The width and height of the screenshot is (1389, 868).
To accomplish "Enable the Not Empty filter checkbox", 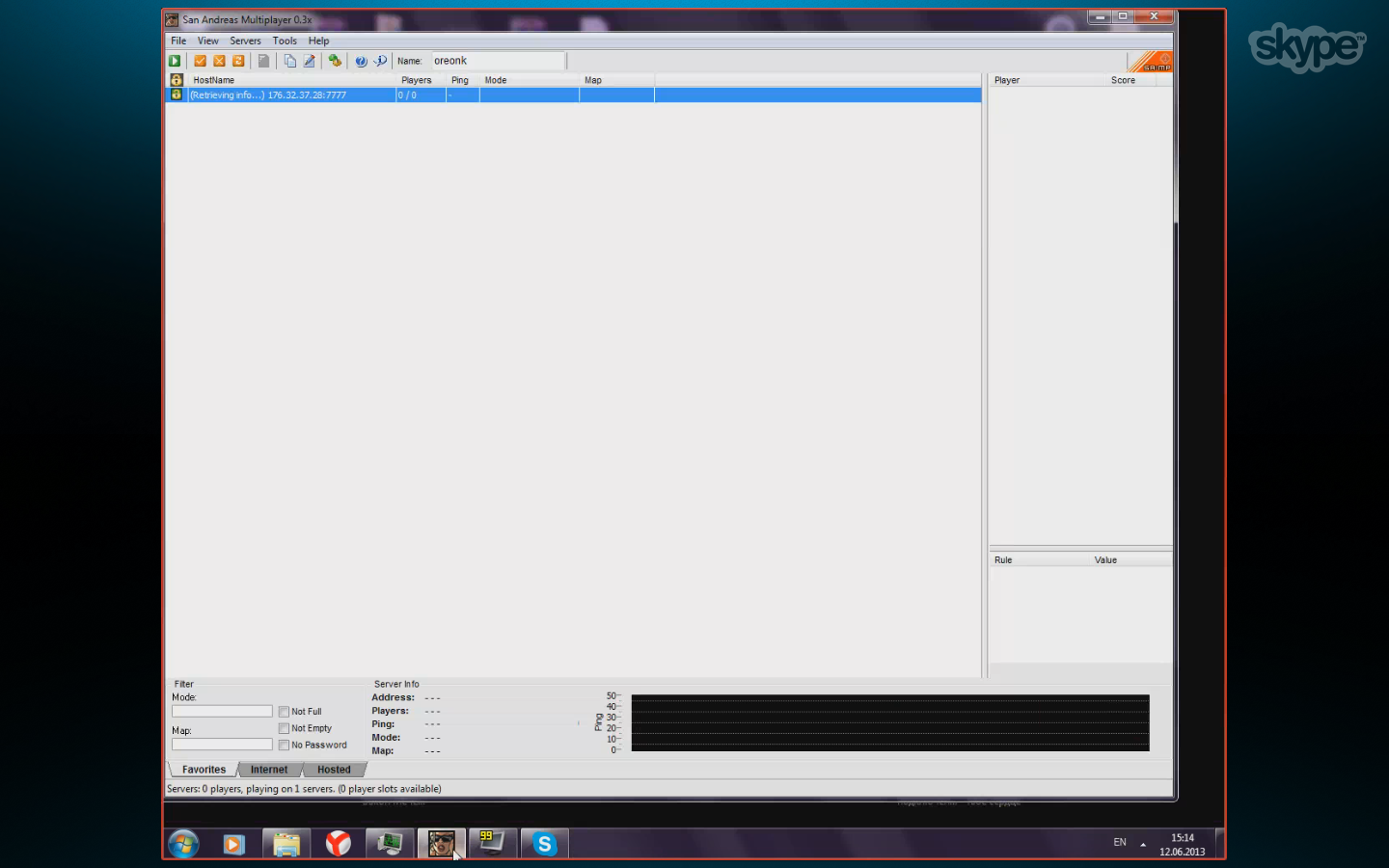I will (x=284, y=728).
